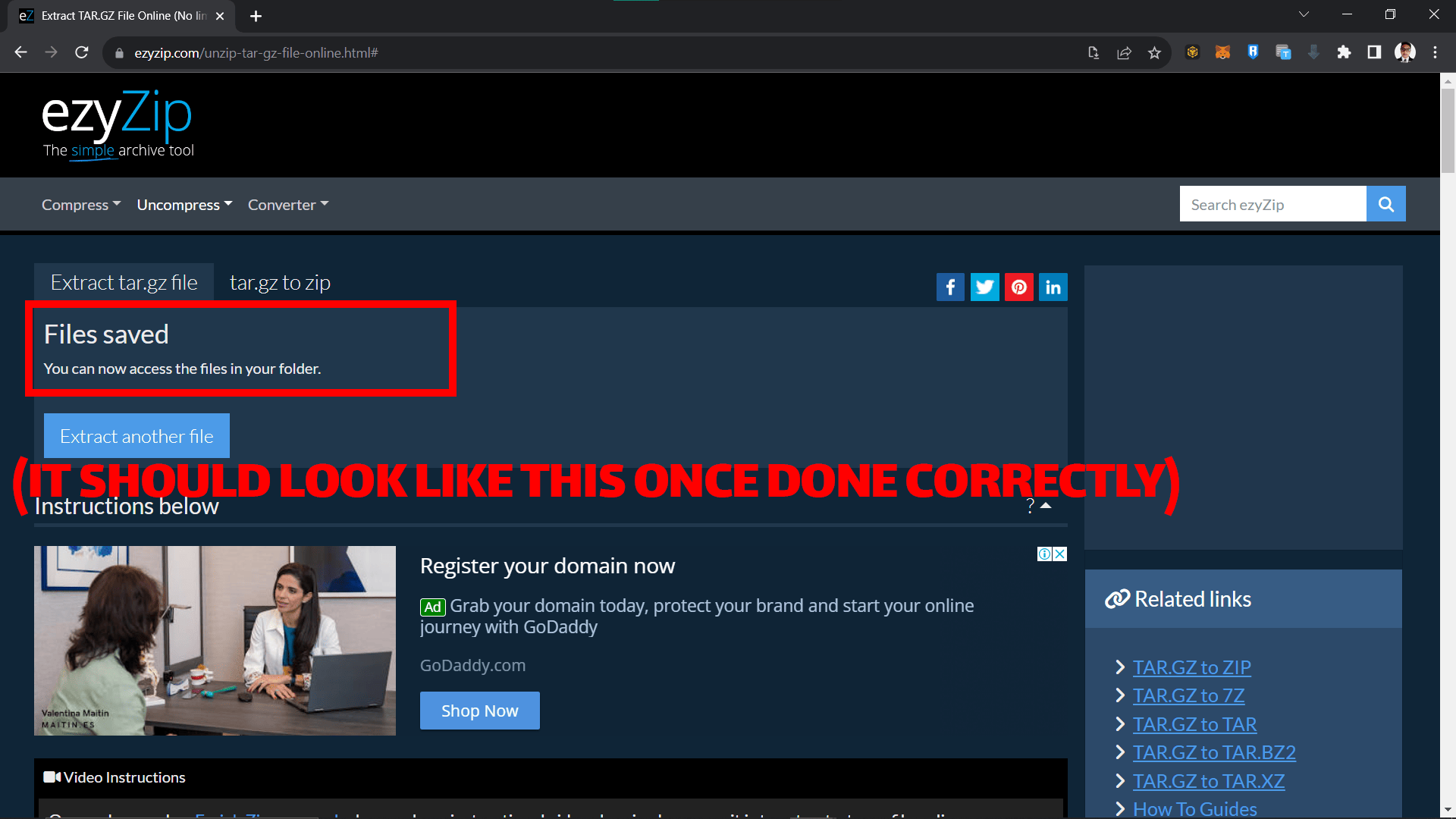Click the bookmark star icon
The height and width of the screenshot is (819, 1456).
1154,52
